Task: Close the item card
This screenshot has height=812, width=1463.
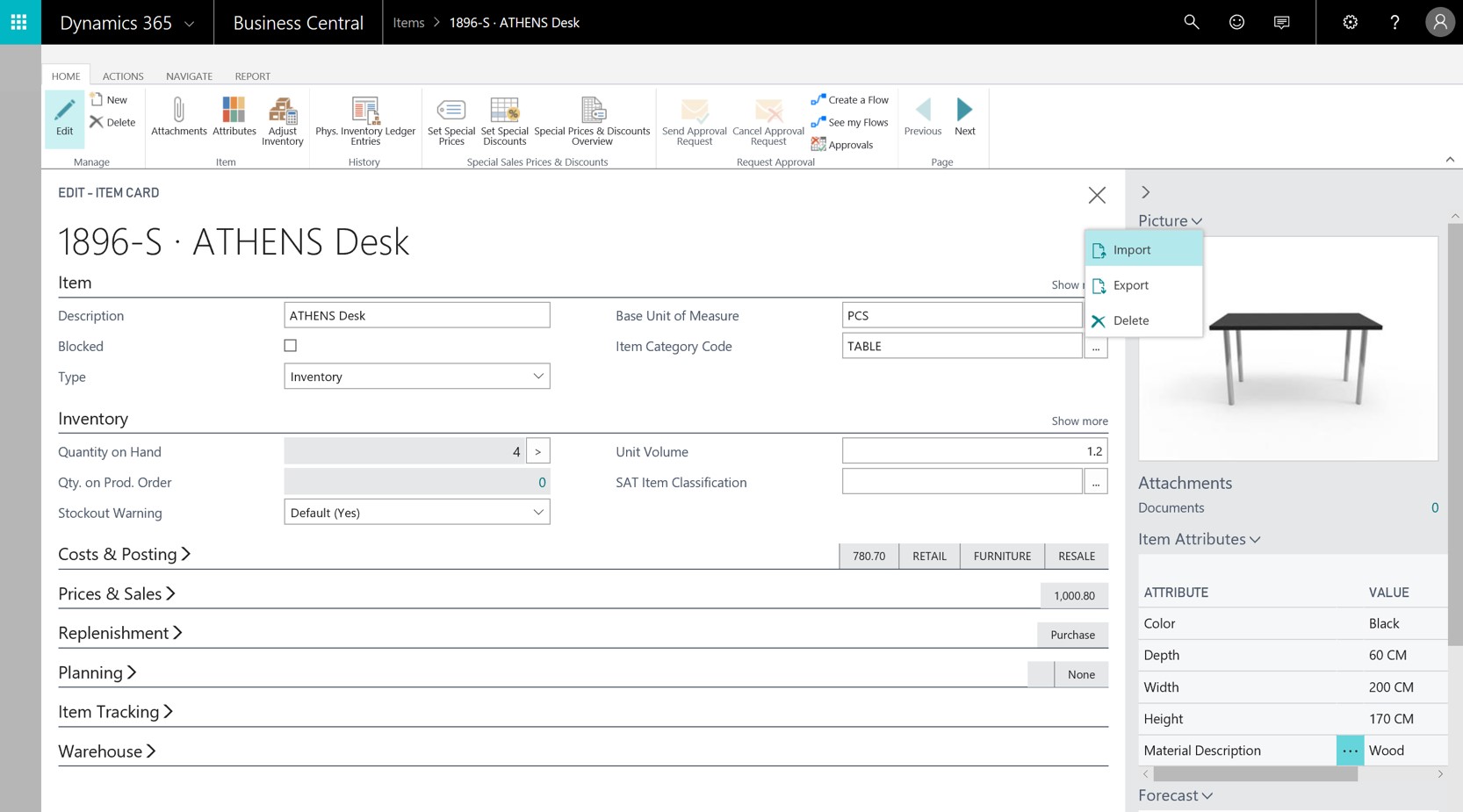Action: click(1097, 195)
